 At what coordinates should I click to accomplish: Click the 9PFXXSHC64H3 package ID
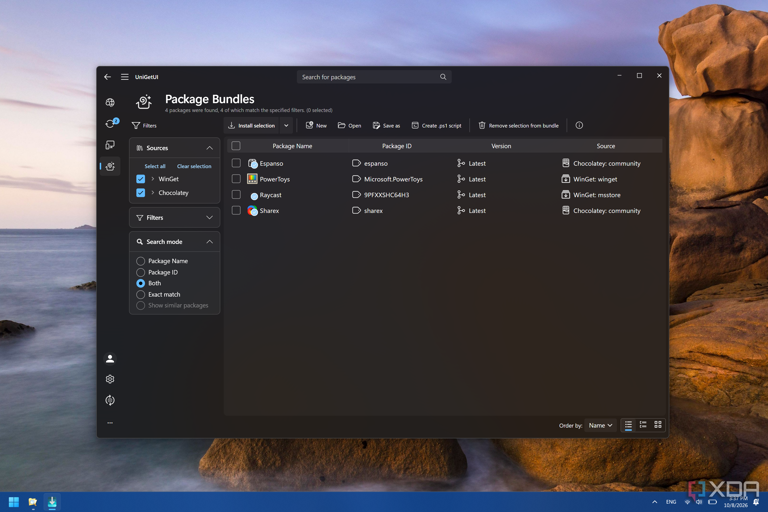[x=386, y=195]
